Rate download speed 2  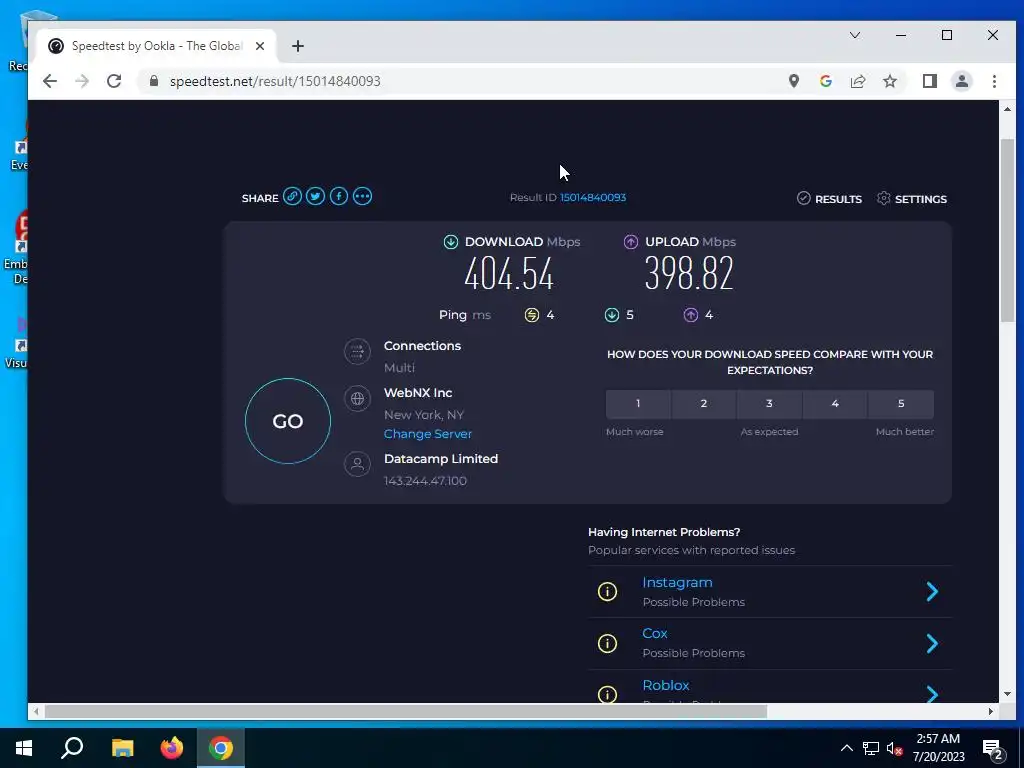pos(704,404)
